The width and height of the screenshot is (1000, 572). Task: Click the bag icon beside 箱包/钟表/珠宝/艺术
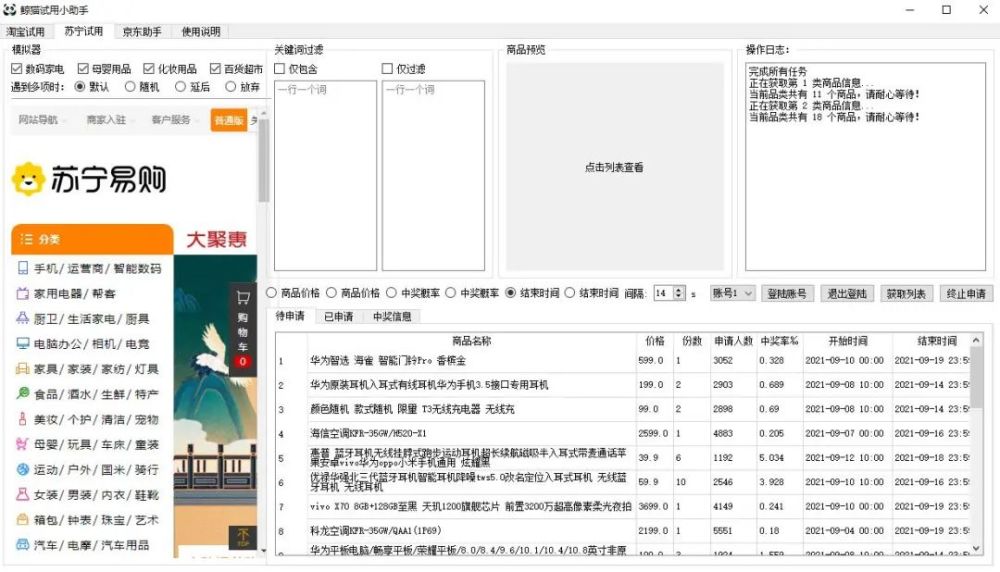click(x=23, y=520)
